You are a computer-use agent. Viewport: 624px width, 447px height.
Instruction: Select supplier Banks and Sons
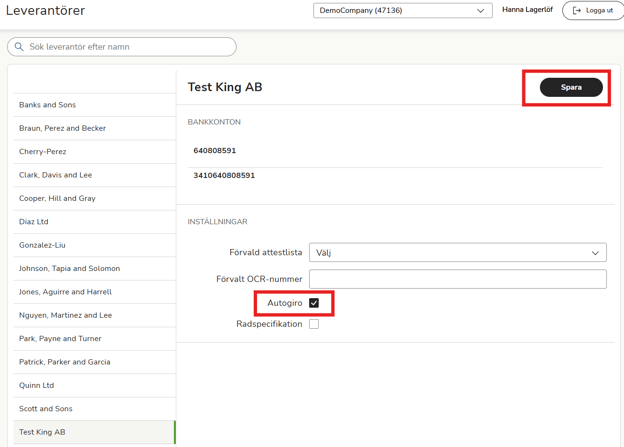48,105
